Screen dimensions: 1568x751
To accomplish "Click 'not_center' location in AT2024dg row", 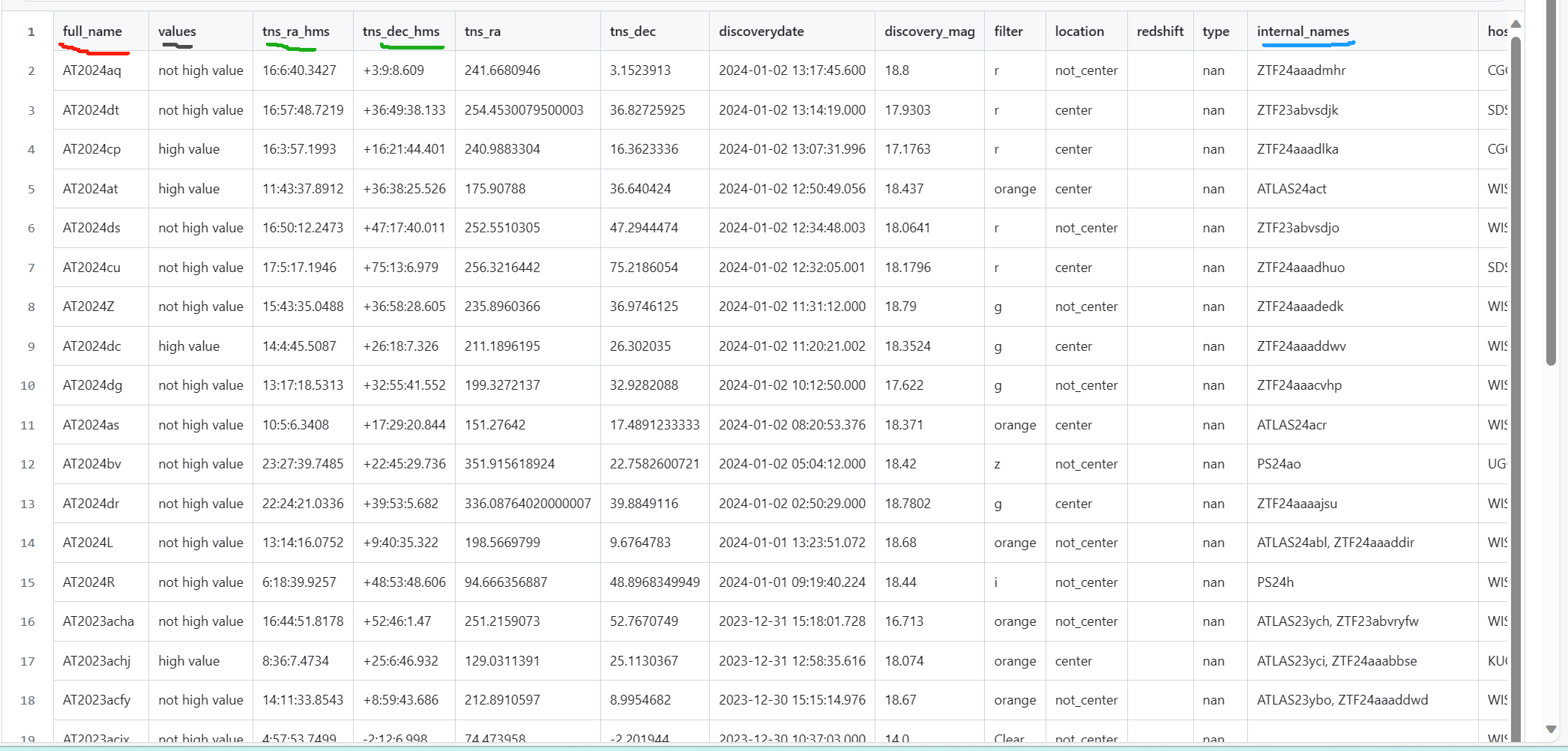I will (x=1086, y=385).
